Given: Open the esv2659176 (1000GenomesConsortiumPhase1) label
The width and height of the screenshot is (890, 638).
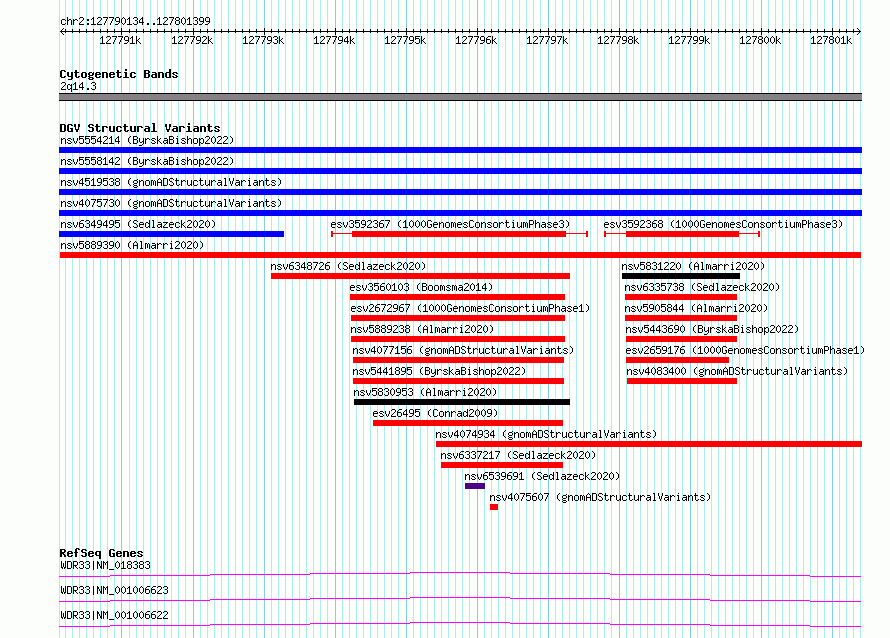Looking at the screenshot, I should point(745,350).
